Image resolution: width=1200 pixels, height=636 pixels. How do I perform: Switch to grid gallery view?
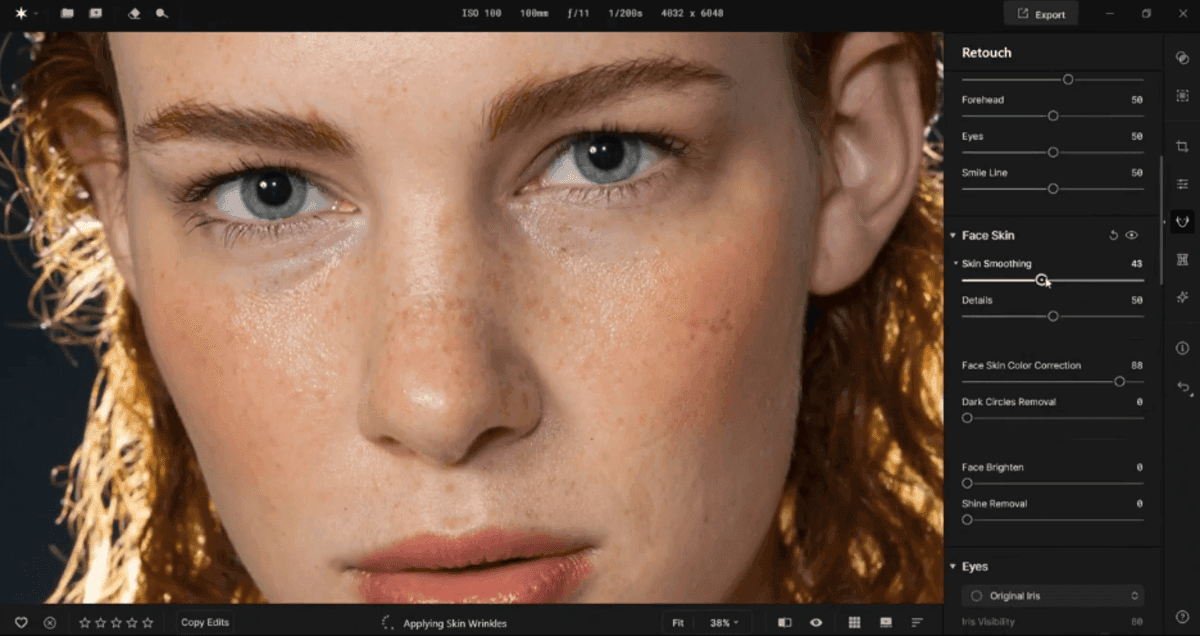click(x=854, y=622)
